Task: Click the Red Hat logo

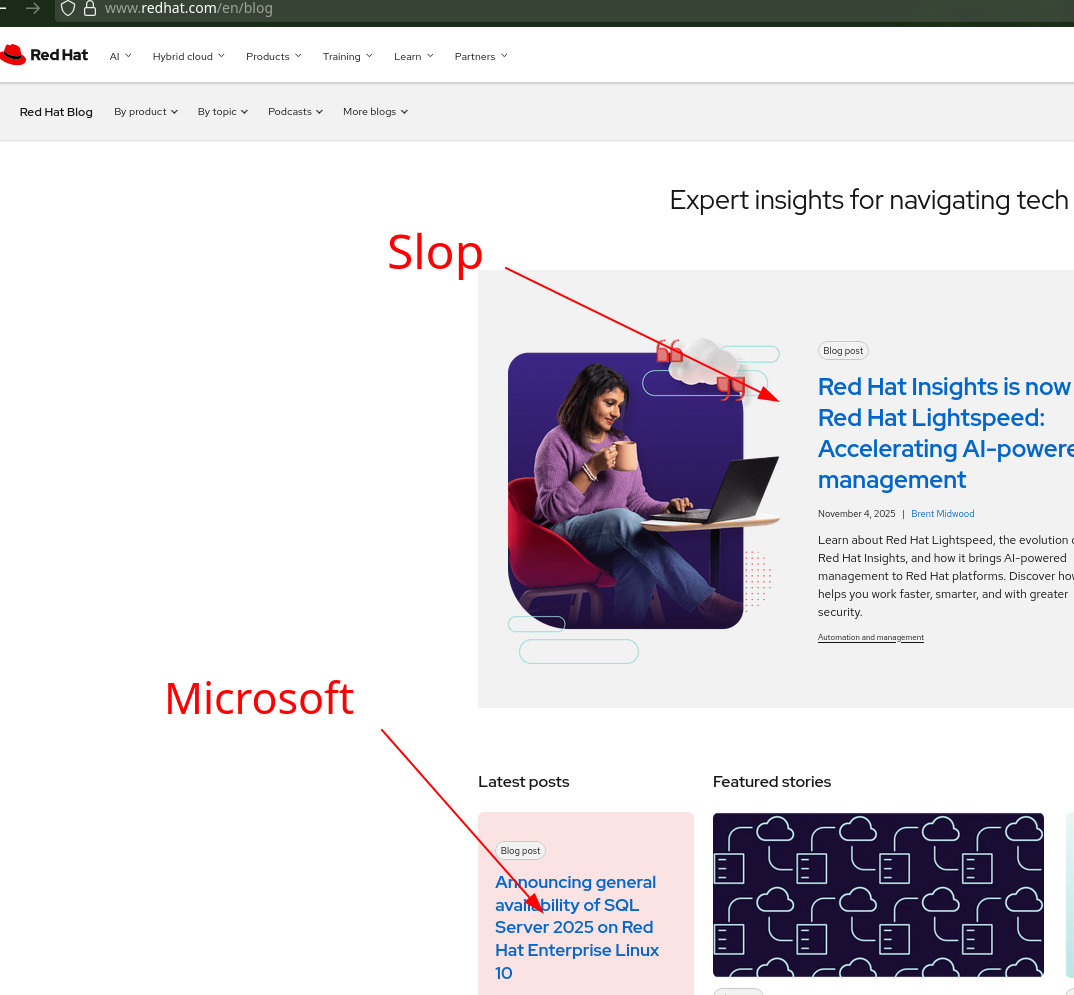Action: (x=45, y=55)
